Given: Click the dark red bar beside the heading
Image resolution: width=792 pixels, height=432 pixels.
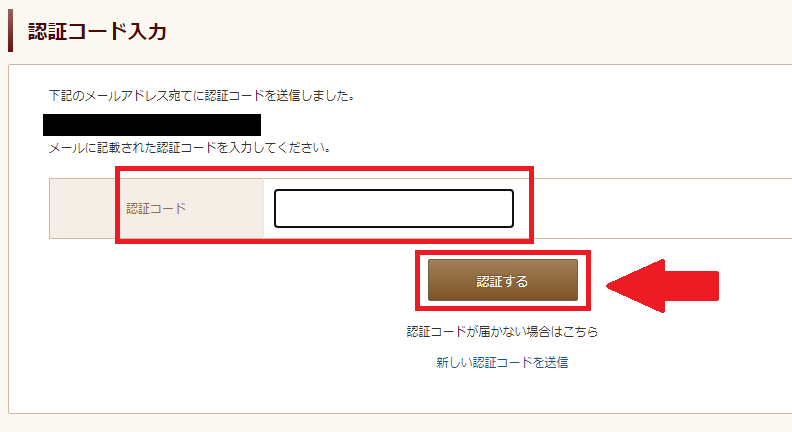Looking at the screenshot, I should [11, 32].
